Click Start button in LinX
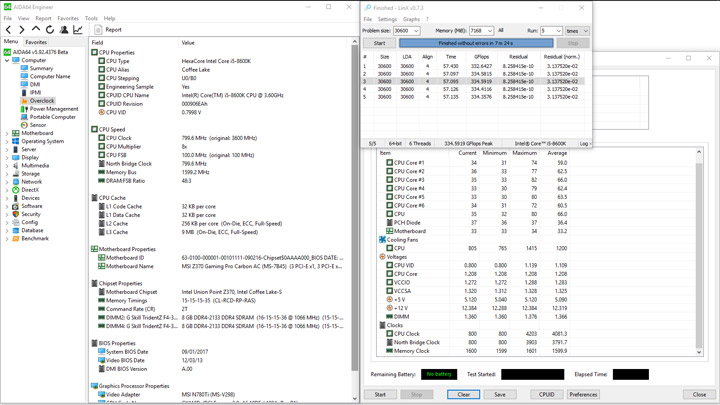Viewport: 720px width, 405px height. 379,43
